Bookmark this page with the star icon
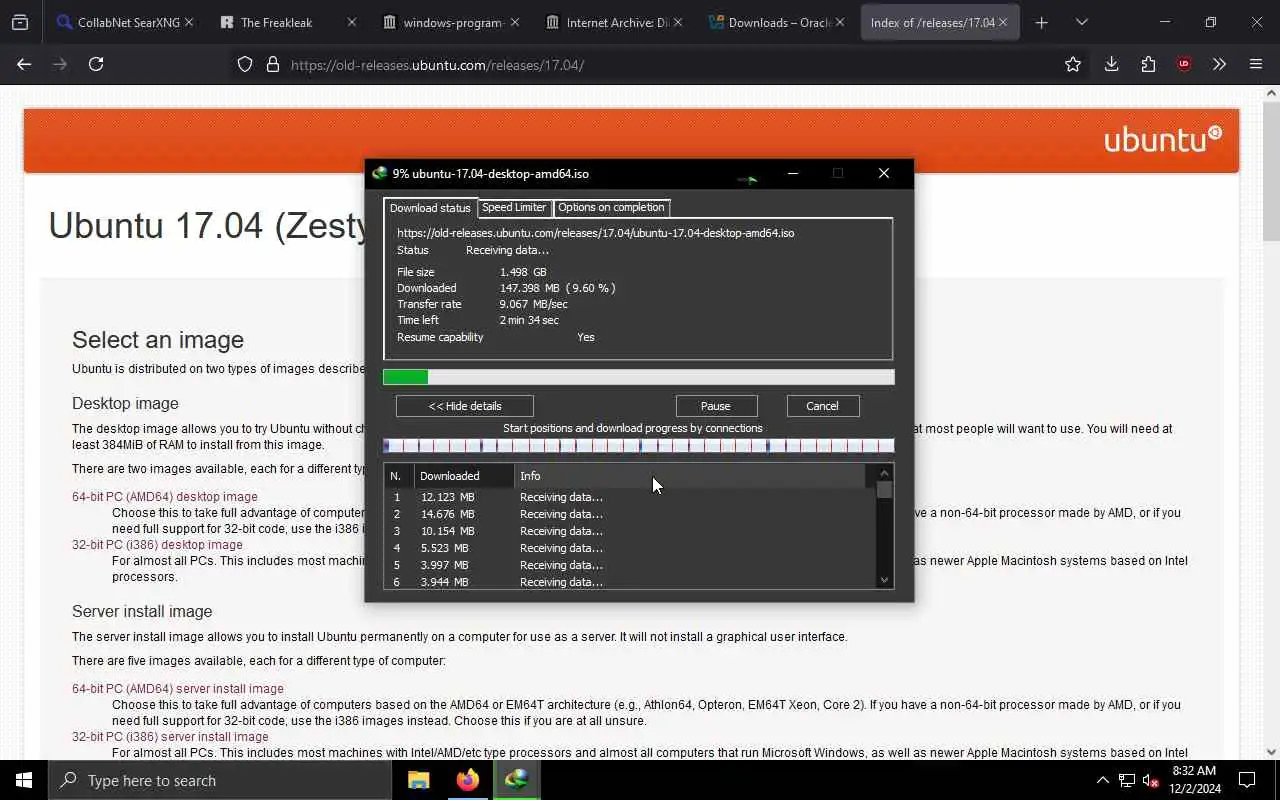This screenshot has width=1280, height=800. [1073, 64]
